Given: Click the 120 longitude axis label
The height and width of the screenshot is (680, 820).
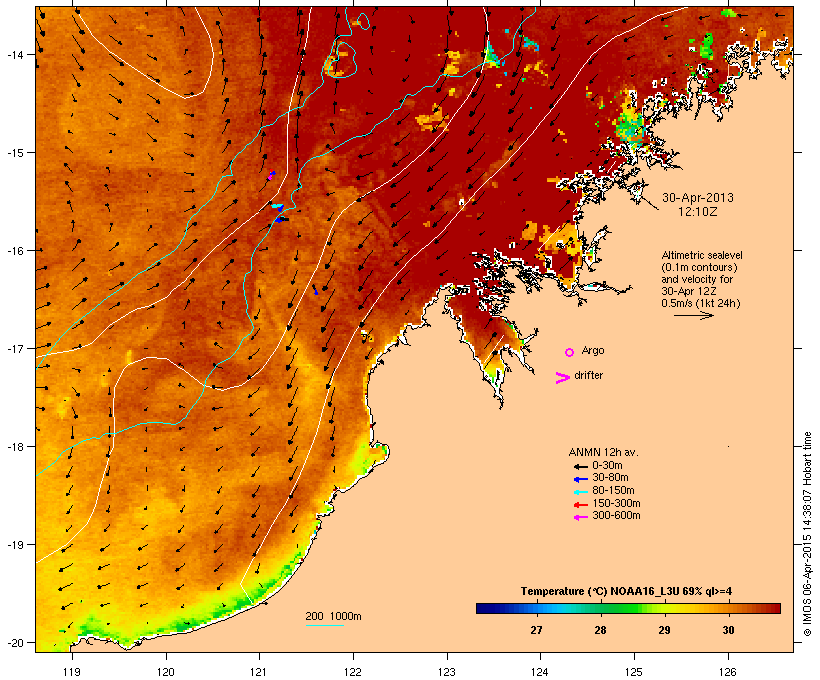Looking at the screenshot, I should click(166, 672).
